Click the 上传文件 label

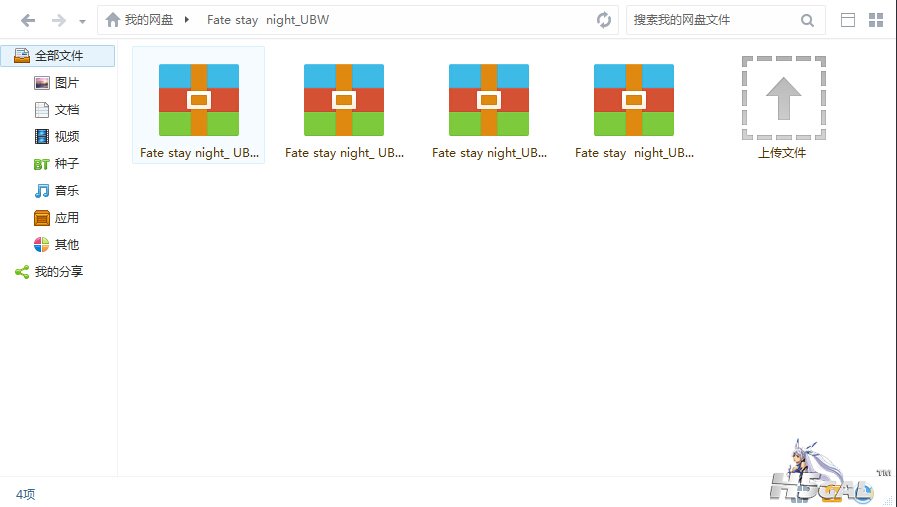tap(782, 153)
